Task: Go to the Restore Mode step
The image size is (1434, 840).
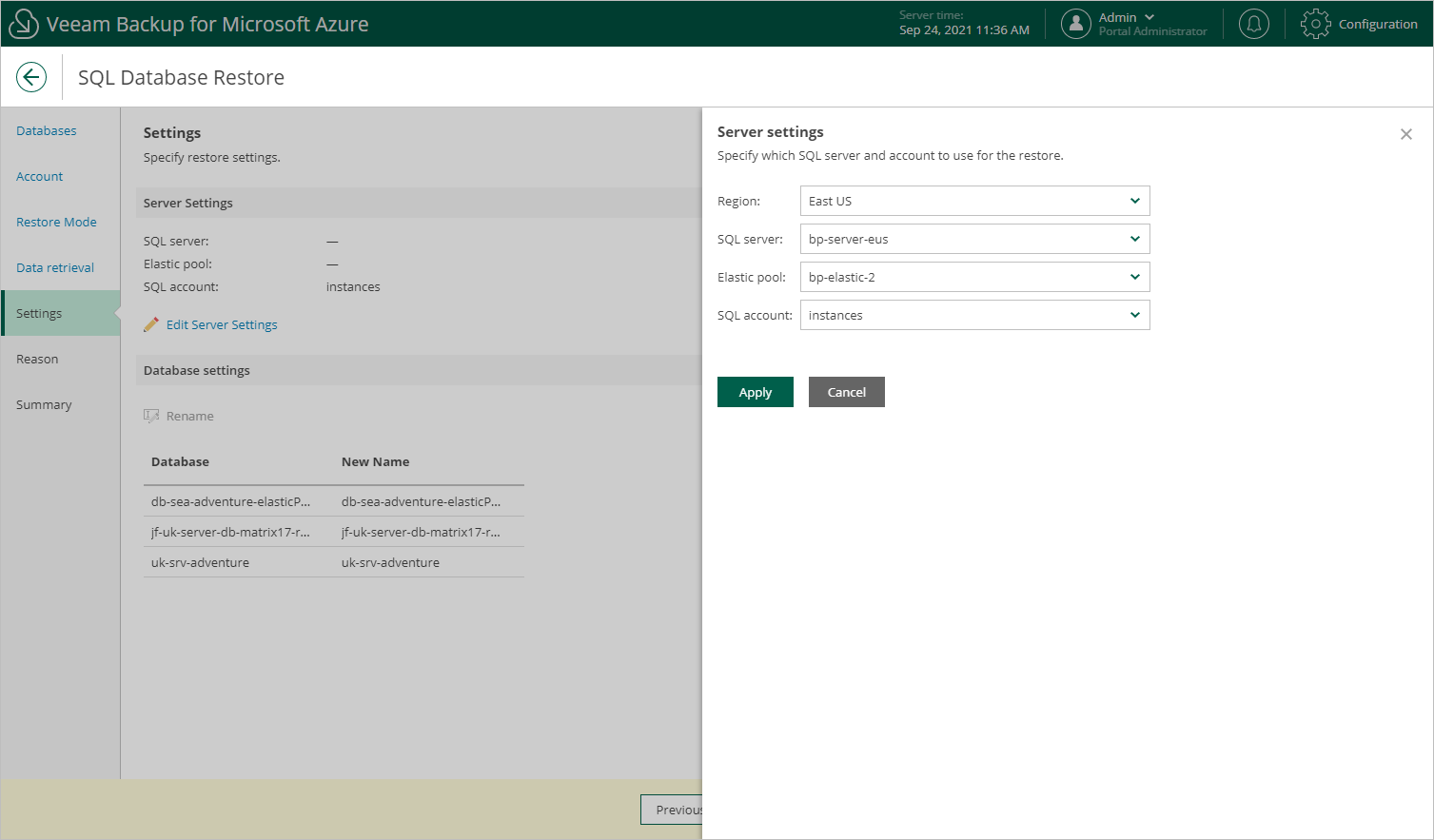Action: pos(56,222)
